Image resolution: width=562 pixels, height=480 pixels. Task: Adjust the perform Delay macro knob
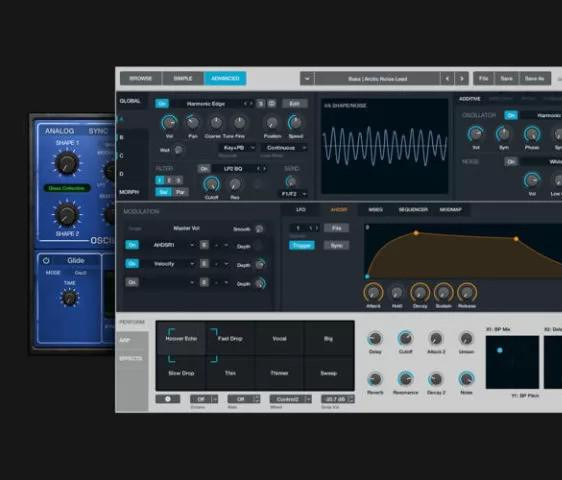(375, 338)
